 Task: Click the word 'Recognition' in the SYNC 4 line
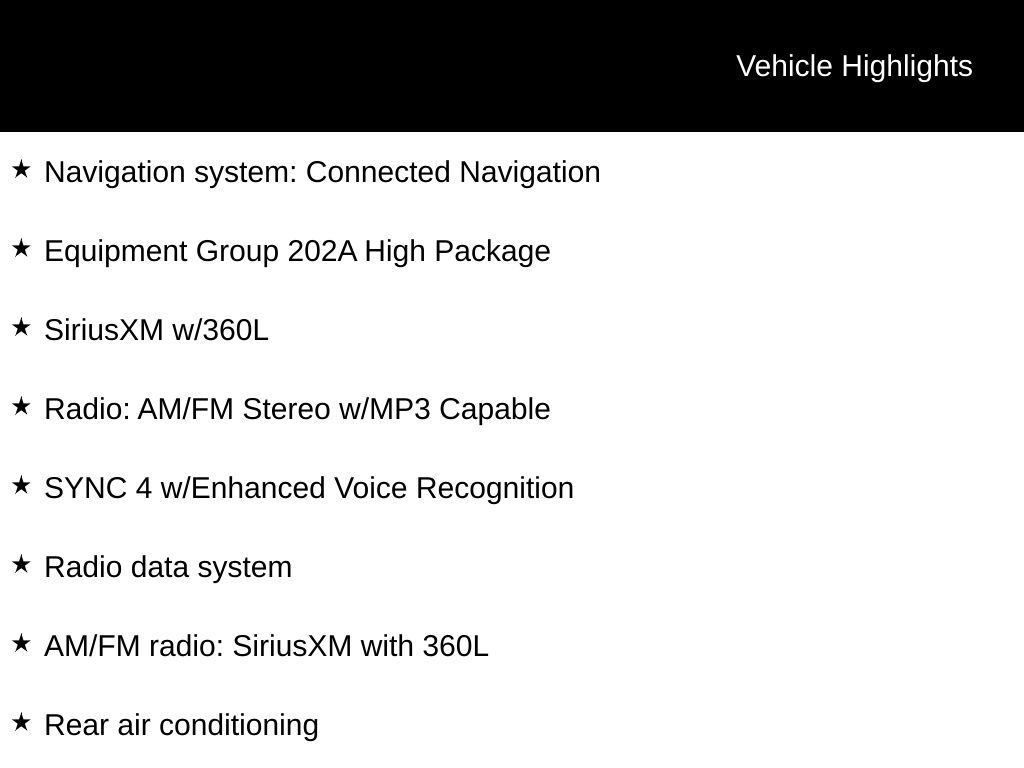click(x=494, y=488)
